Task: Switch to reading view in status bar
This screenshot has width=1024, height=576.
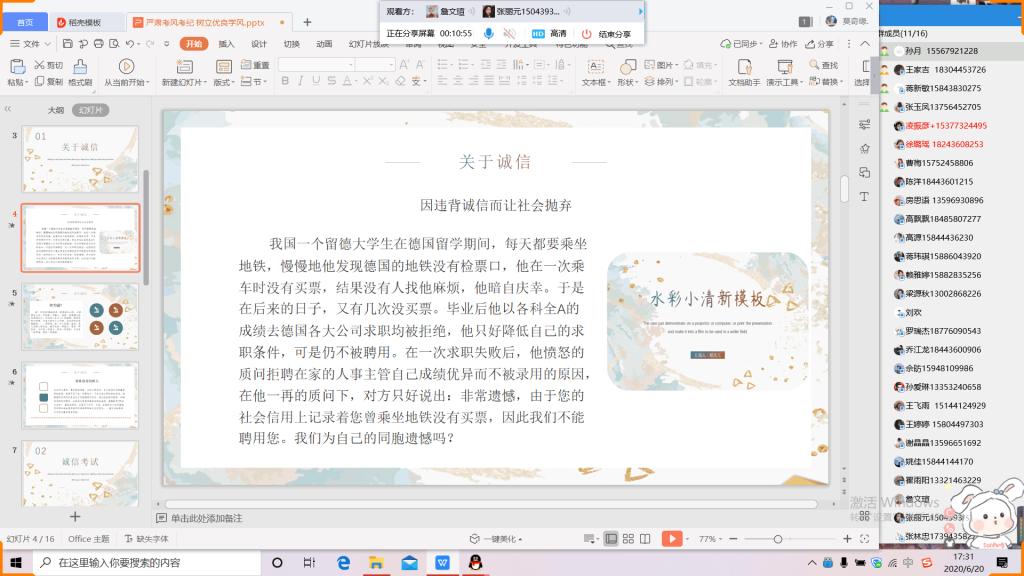Action: (x=645, y=539)
